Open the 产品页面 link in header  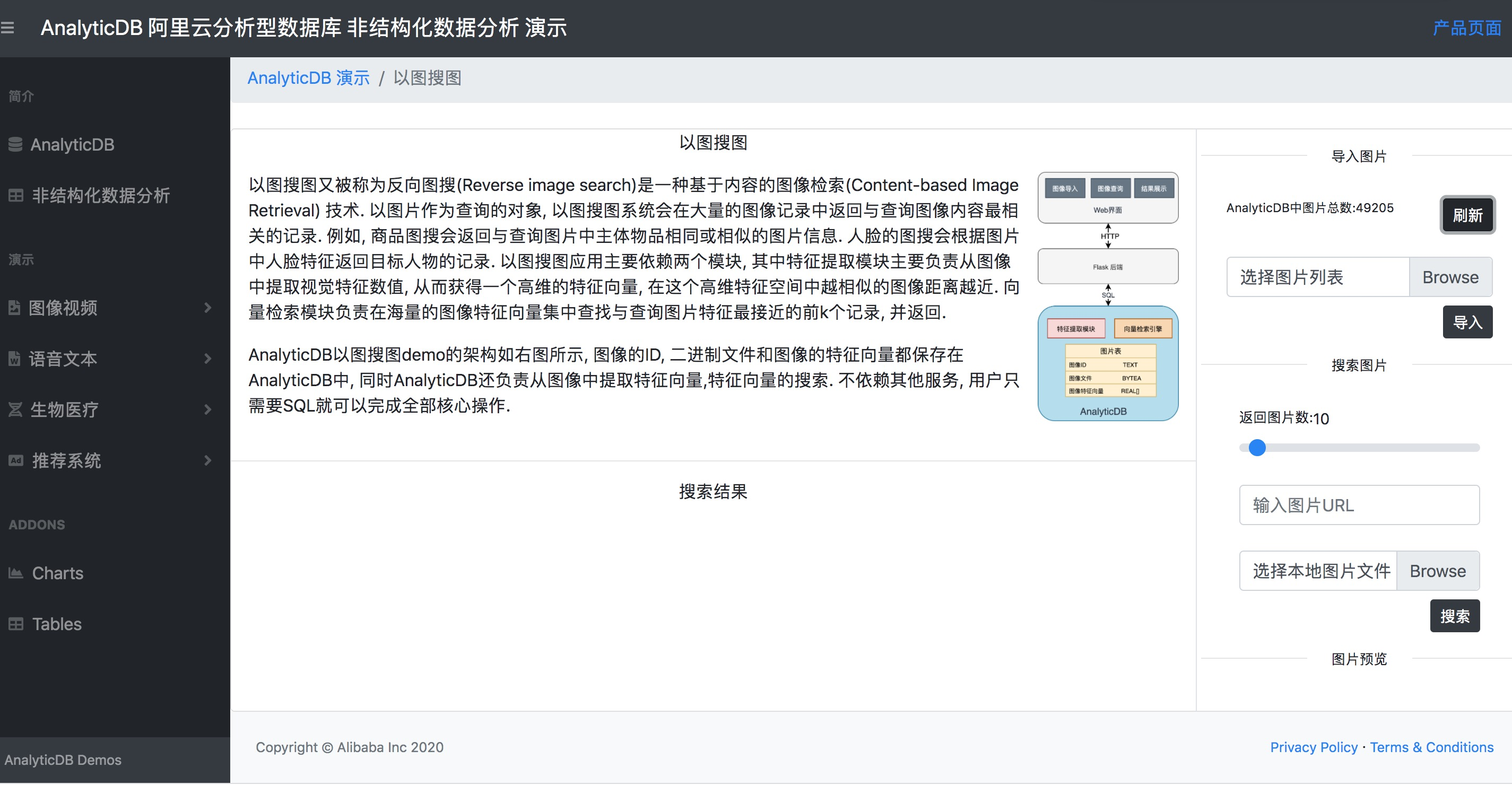(1467, 28)
